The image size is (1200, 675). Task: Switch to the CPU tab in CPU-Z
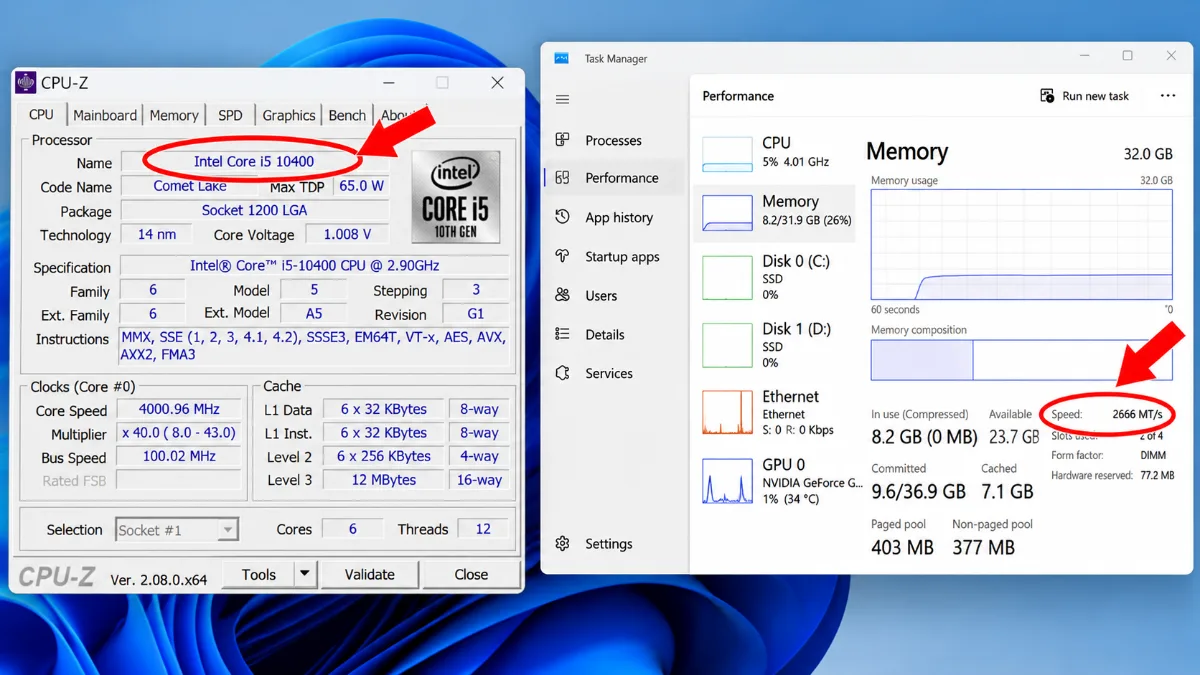pos(42,114)
